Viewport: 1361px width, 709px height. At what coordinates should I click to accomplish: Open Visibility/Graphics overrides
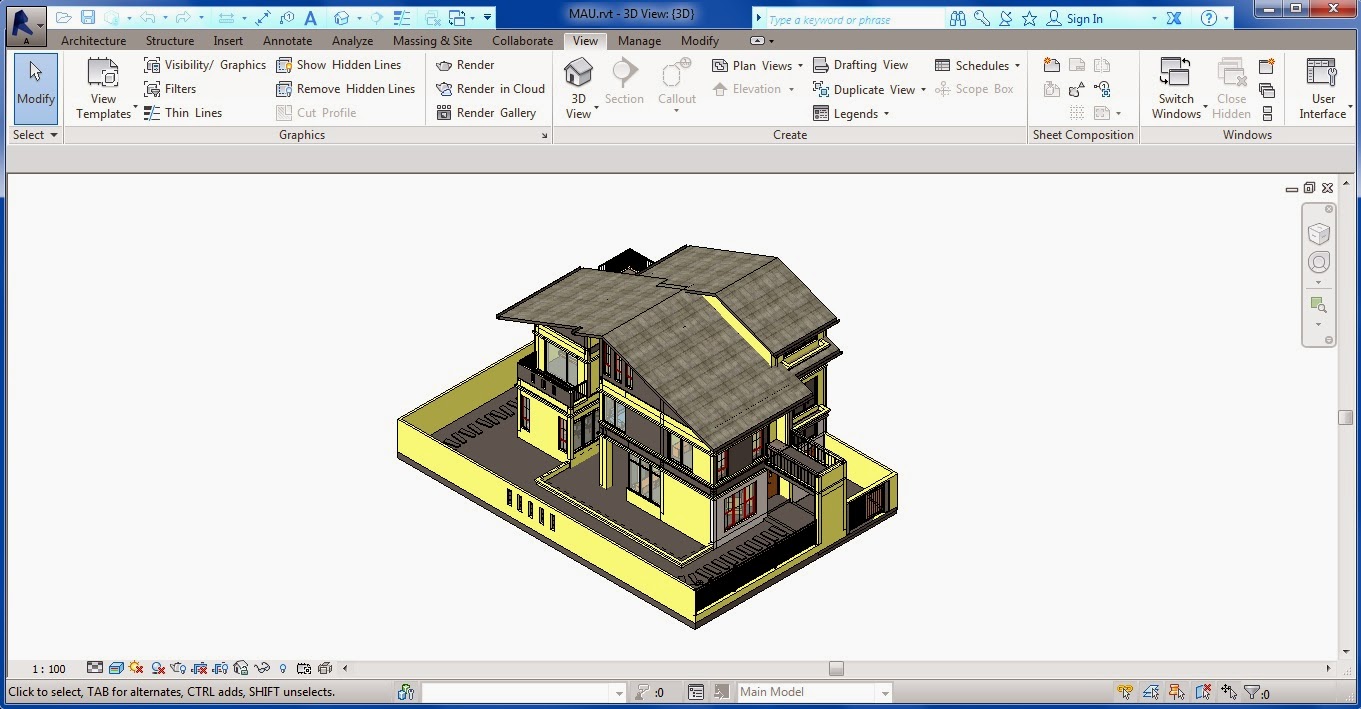point(204,64)
